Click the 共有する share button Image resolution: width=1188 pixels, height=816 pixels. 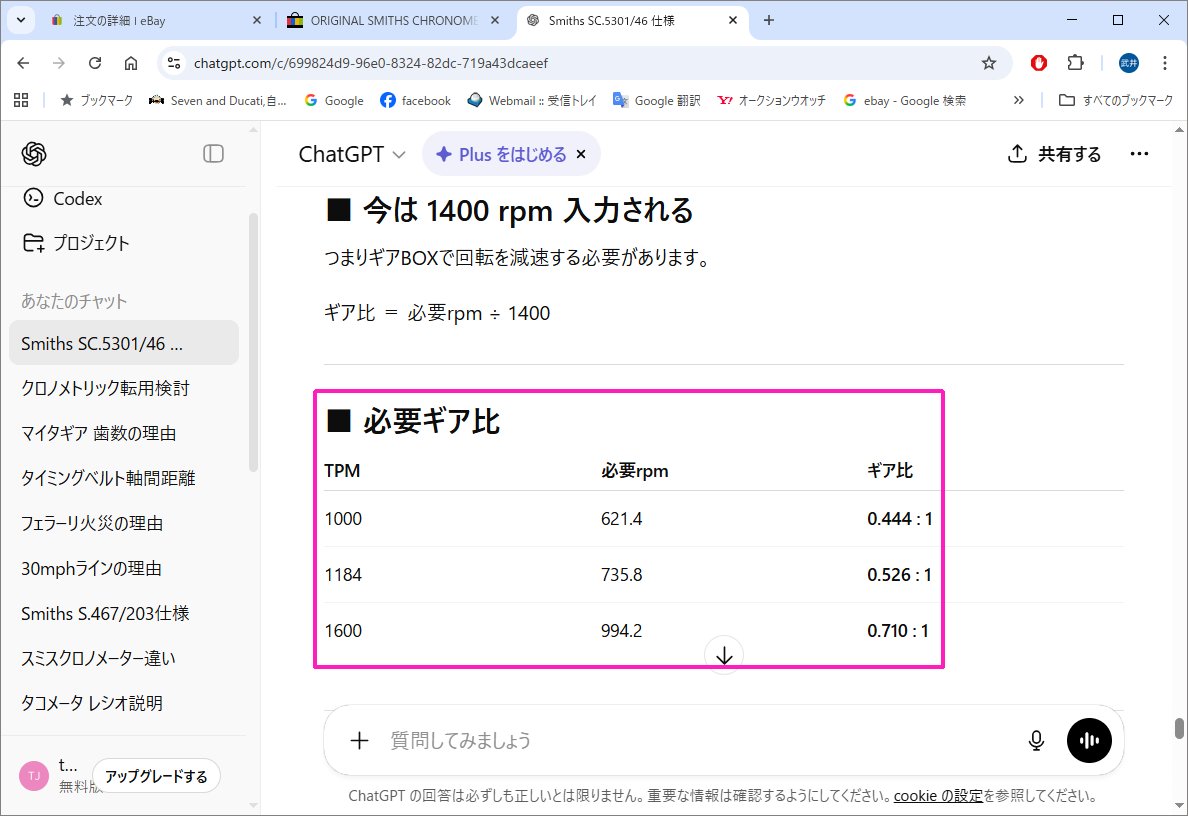(x=1054, y=154)
